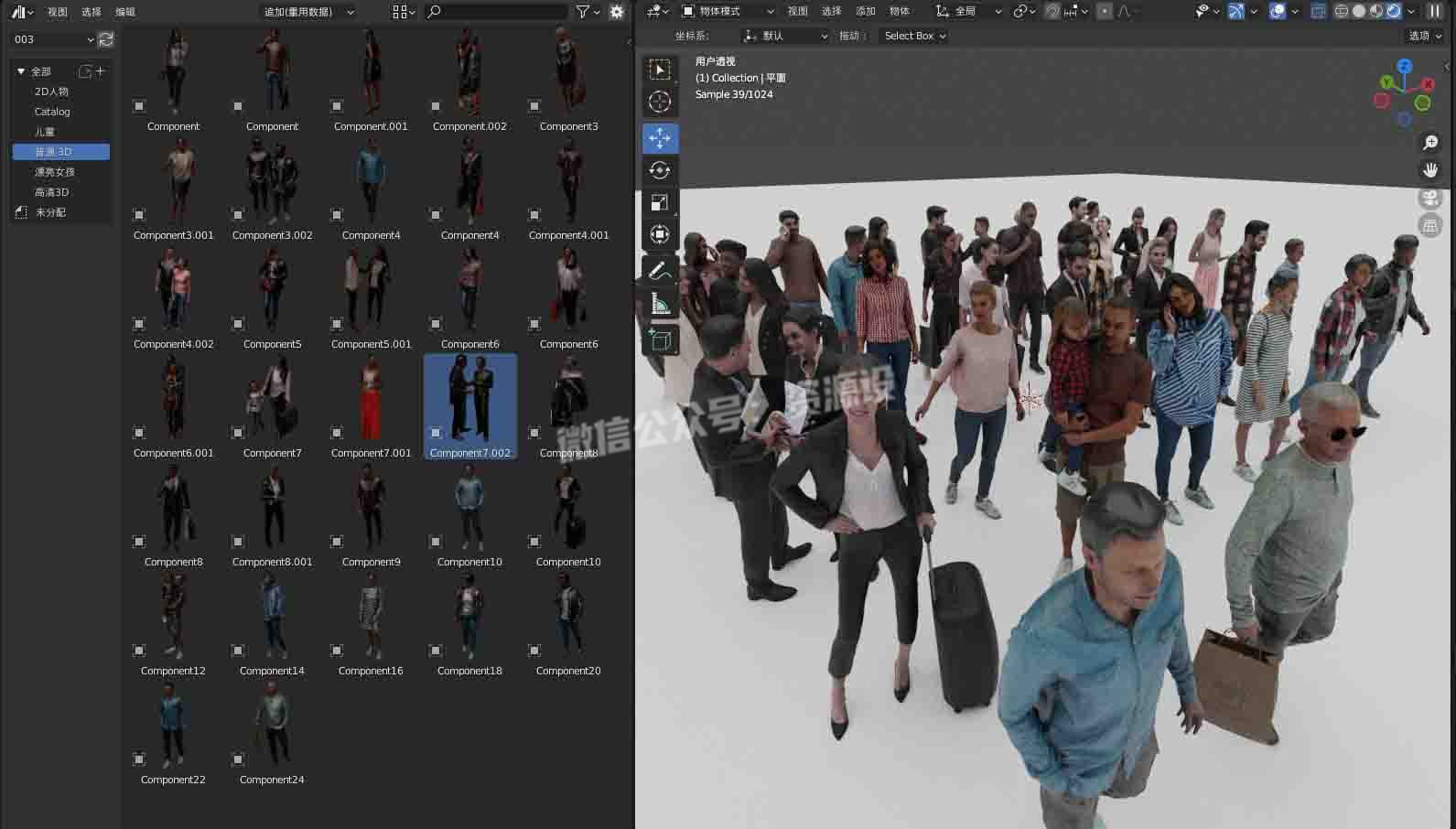Click the Add Cube tool icon
The width and height of the screenshot is (1456, 829).
tap(660, 340)
